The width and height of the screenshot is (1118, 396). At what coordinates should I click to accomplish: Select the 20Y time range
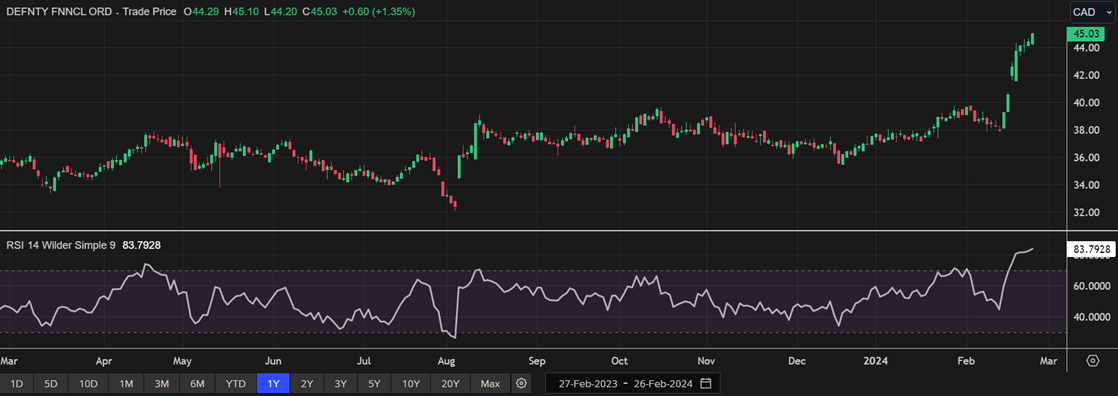pyautogui.click(x=451, y=384)
